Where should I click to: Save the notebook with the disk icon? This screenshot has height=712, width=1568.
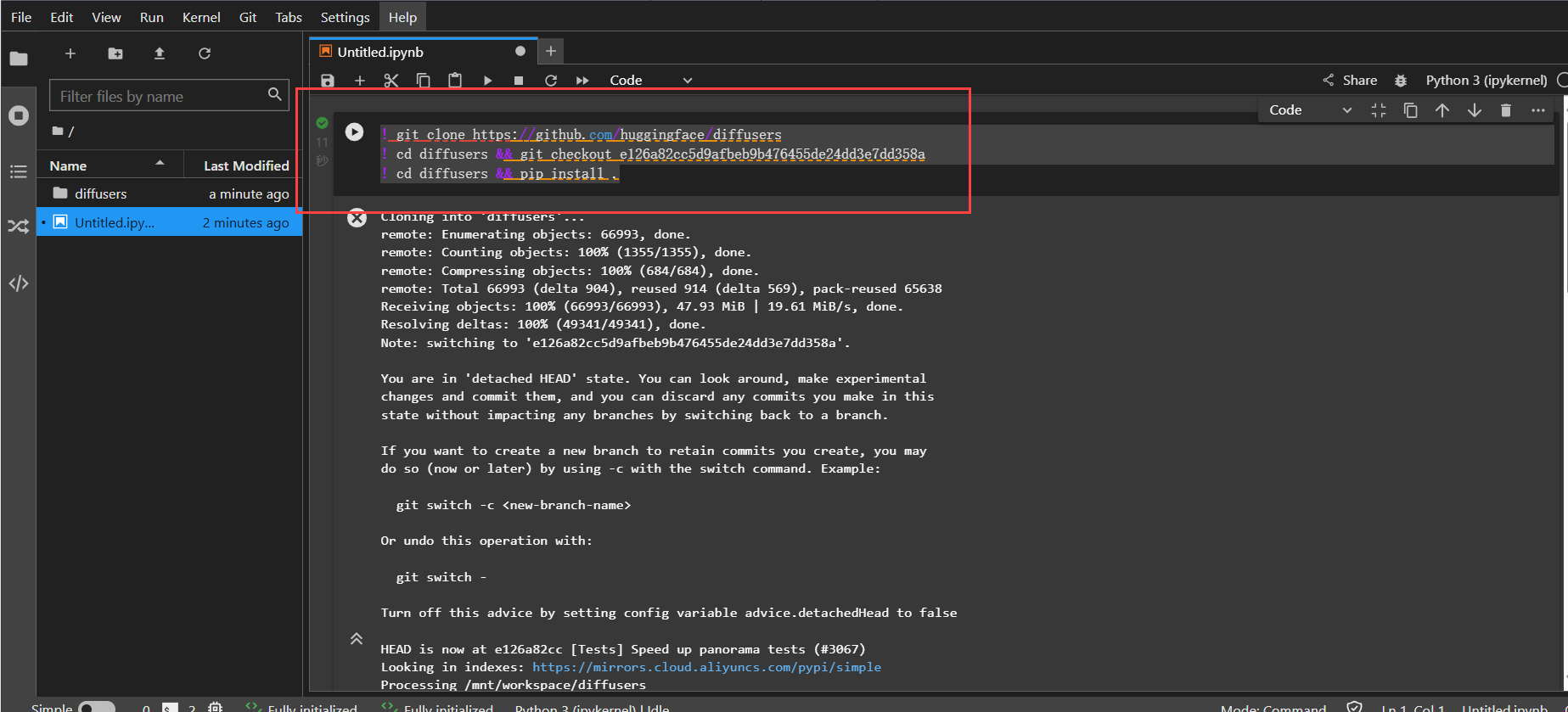[328, 81]
